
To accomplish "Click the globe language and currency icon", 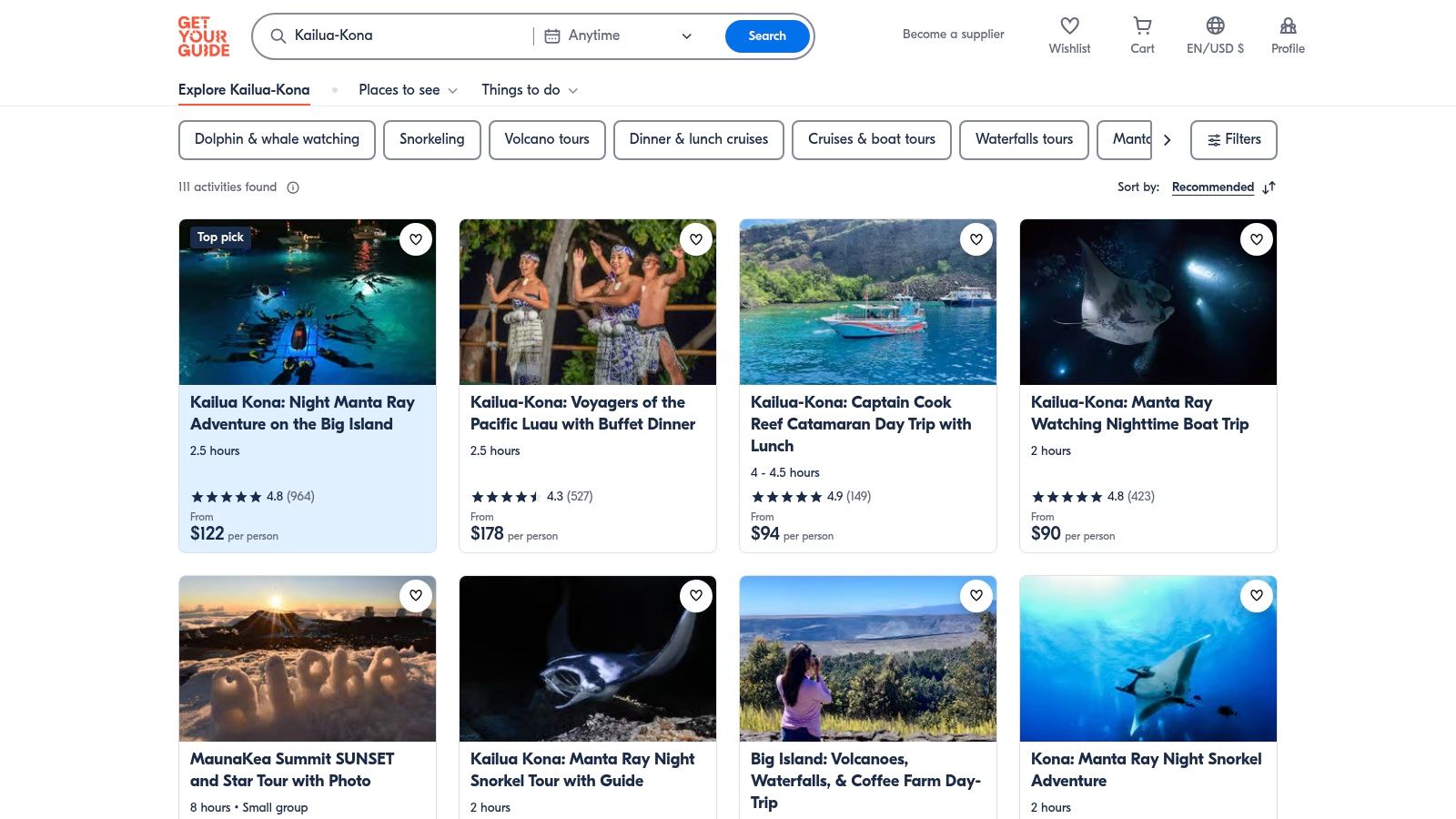I will coord(1215,26).
